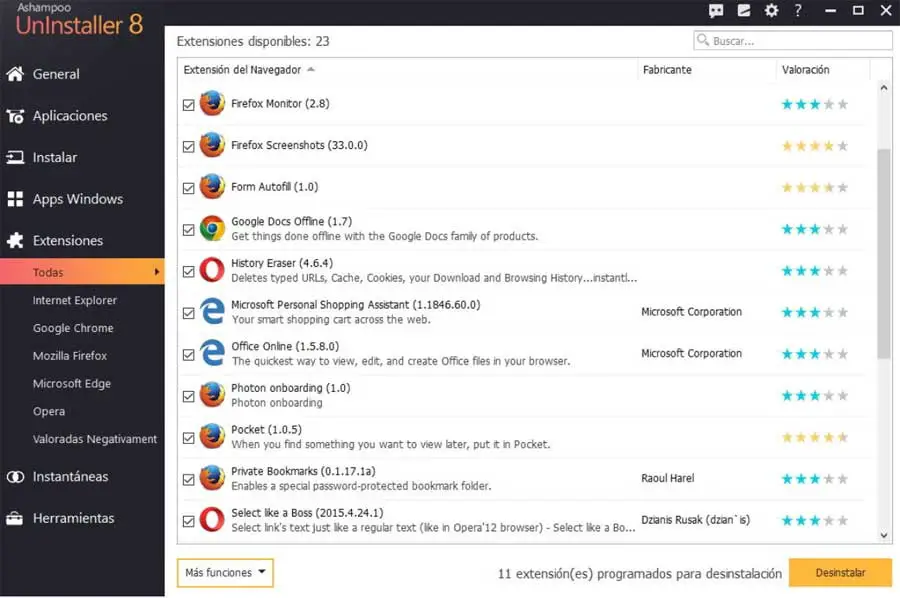This screenshot has width=900, height=598.
Task: Open the Aplicaciones section in sidebar
Action: [70, 116]
